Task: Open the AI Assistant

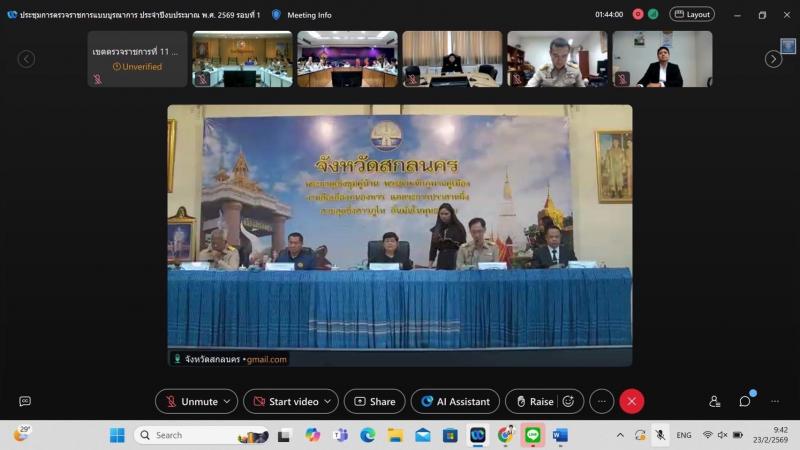Action: pyautogui.click(x=455, y=402)
